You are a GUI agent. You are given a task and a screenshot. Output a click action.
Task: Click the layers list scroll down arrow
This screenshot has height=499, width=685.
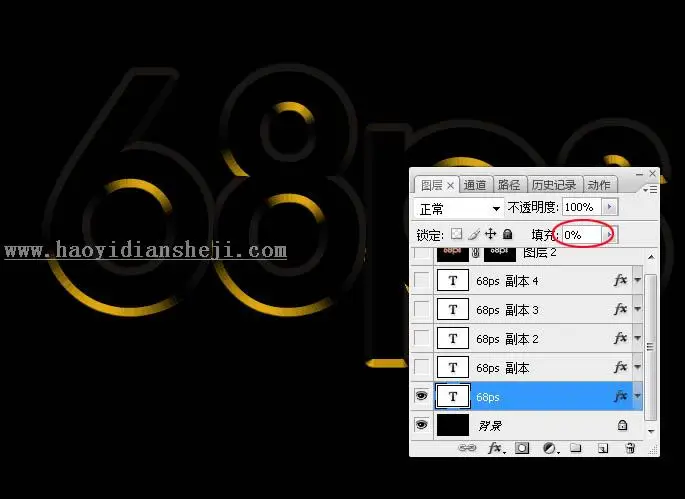click(651, 431)
